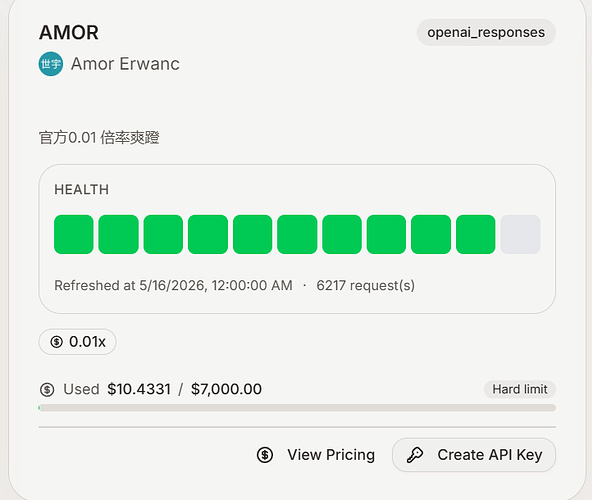Click the Refreshed at timestamp text
Screen dimensions: 592x500
click(x=173, y=285)
